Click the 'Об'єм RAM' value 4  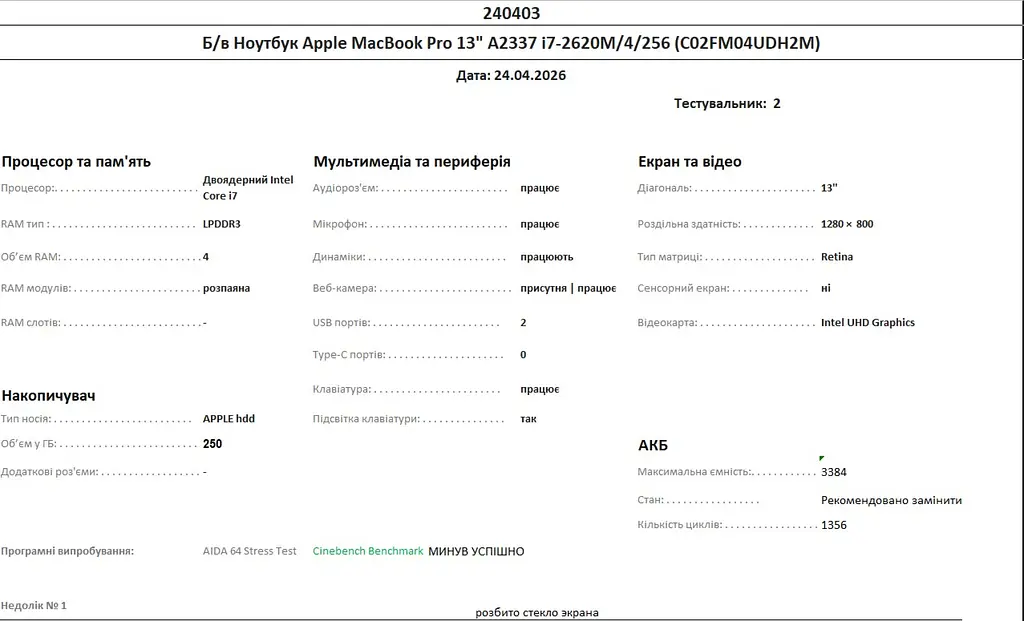[x=206, y=257]
